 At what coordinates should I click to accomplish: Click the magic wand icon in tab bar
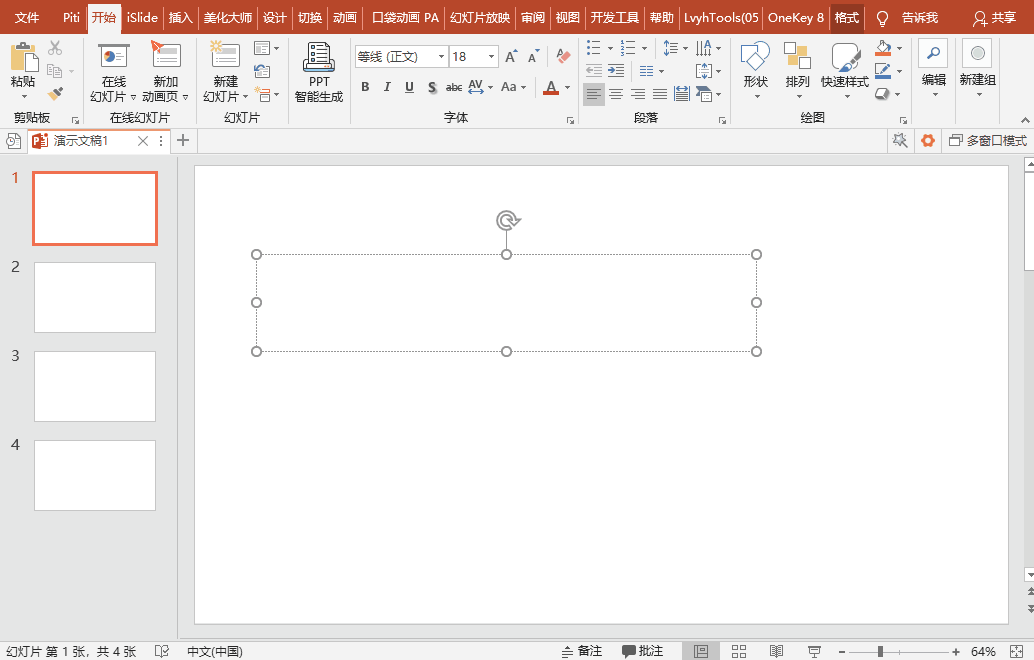point(899,140)
